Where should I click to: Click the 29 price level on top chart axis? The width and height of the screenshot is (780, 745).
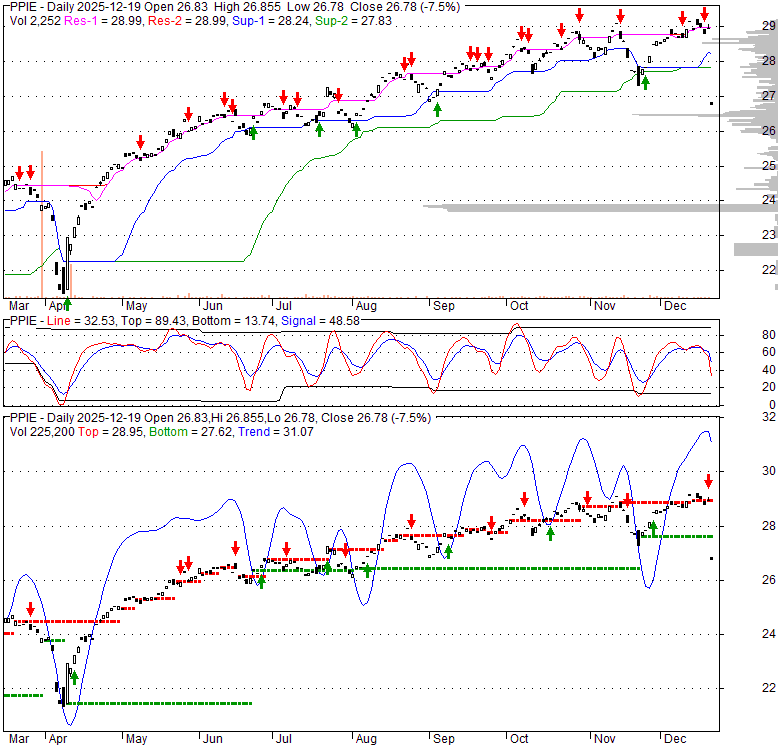point(741,27)
